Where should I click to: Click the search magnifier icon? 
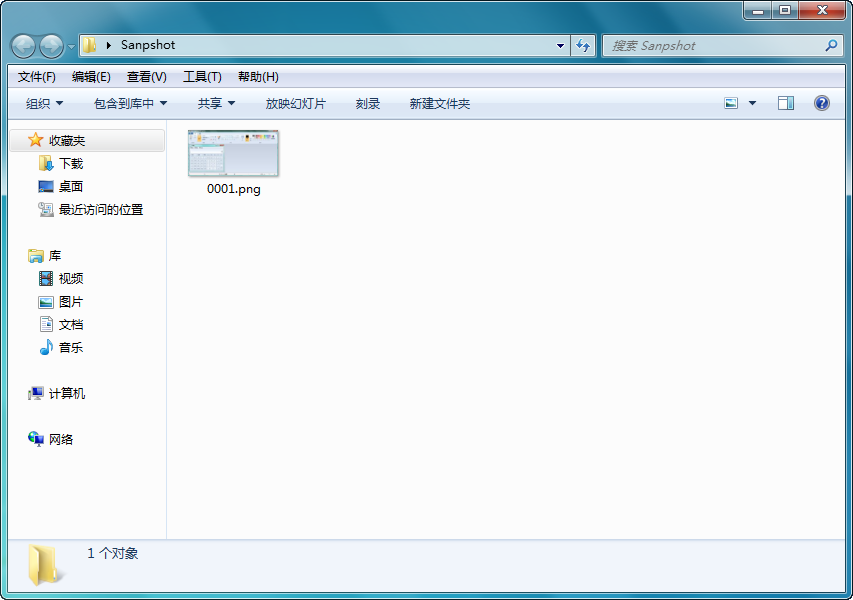831,46
